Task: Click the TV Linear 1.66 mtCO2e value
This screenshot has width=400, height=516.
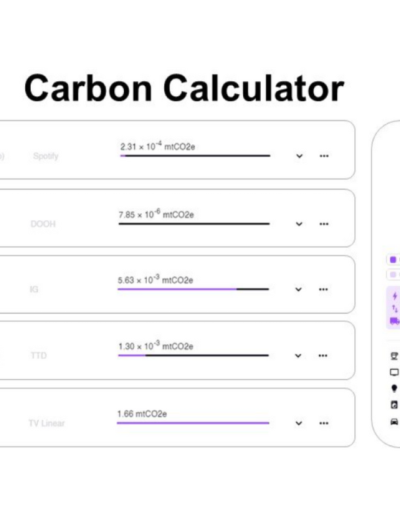Action: [x=142, y=414]
